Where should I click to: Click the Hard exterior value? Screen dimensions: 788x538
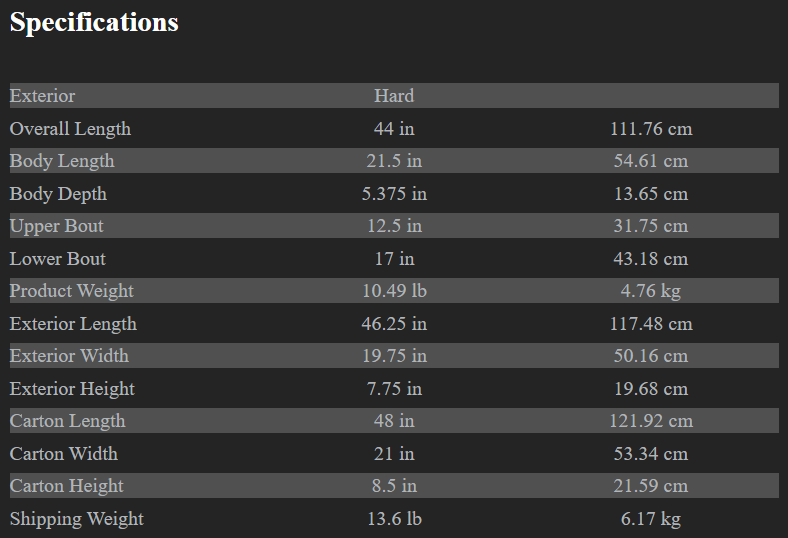(x=394, y=96)
